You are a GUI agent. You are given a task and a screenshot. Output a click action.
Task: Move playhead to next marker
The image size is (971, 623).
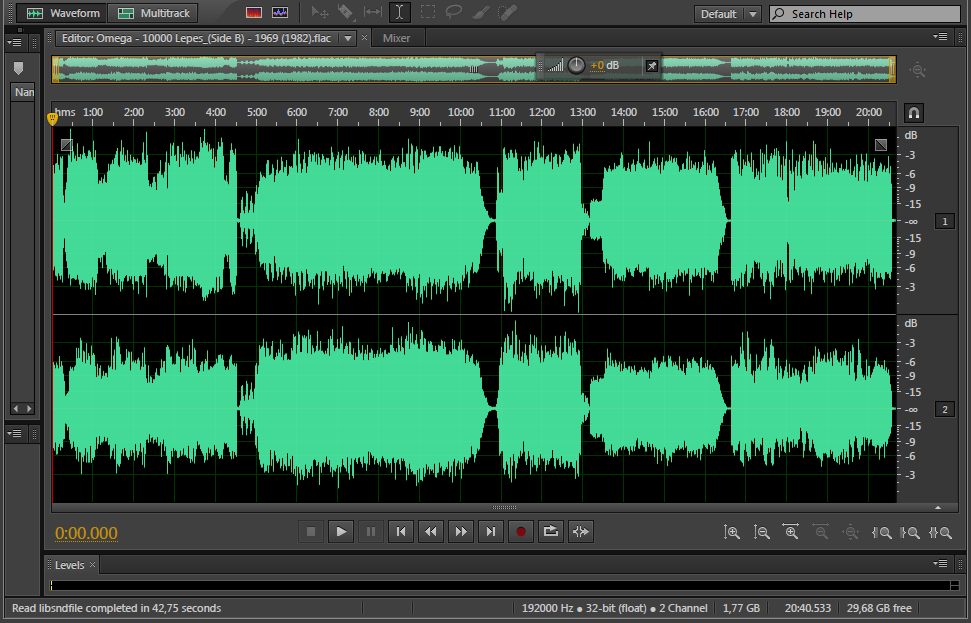click(x=490, y=531)
